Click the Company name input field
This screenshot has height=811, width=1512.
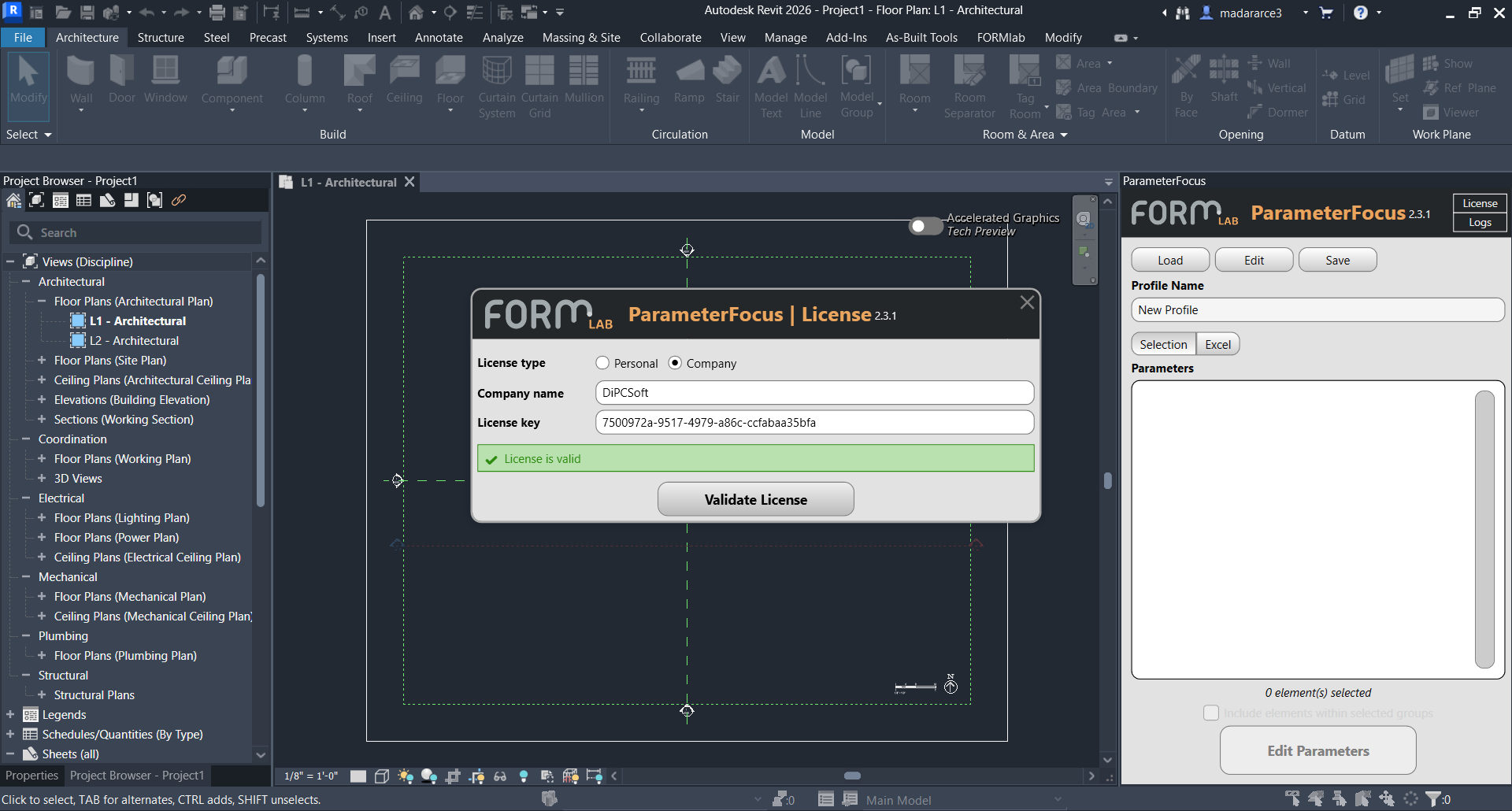(x=814, y=393)
